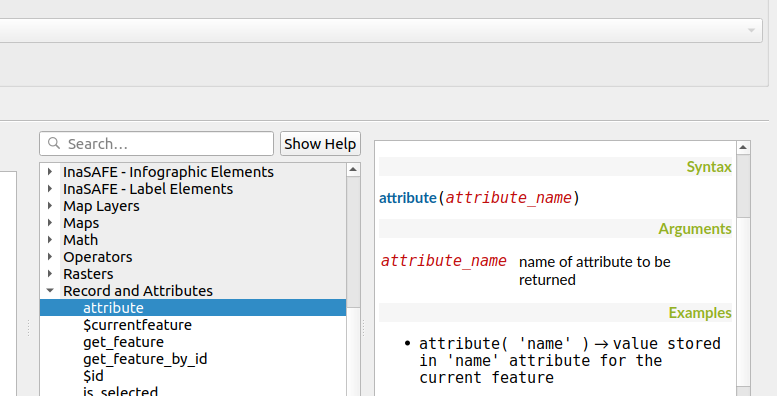Expand the Math function group
This screenshot has height=396, width=777.
tap(50, 239)
